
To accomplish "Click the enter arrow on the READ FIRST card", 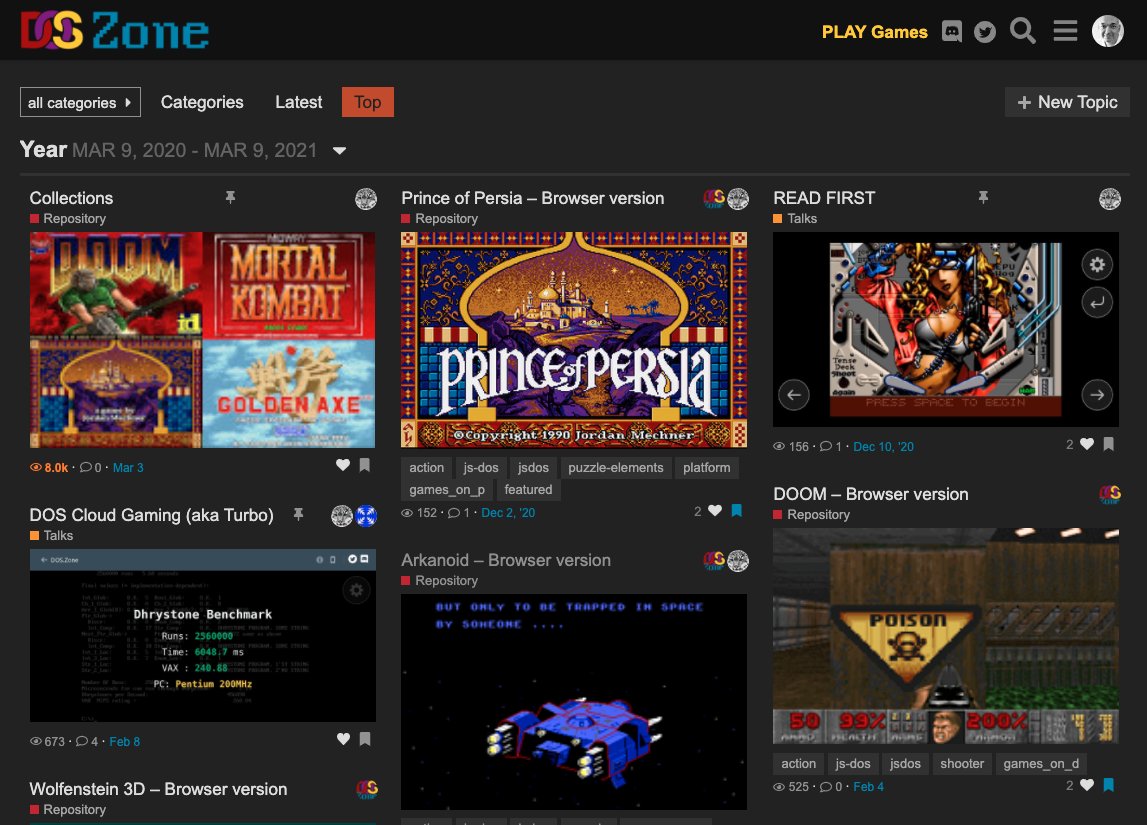I will point(1097,302).
